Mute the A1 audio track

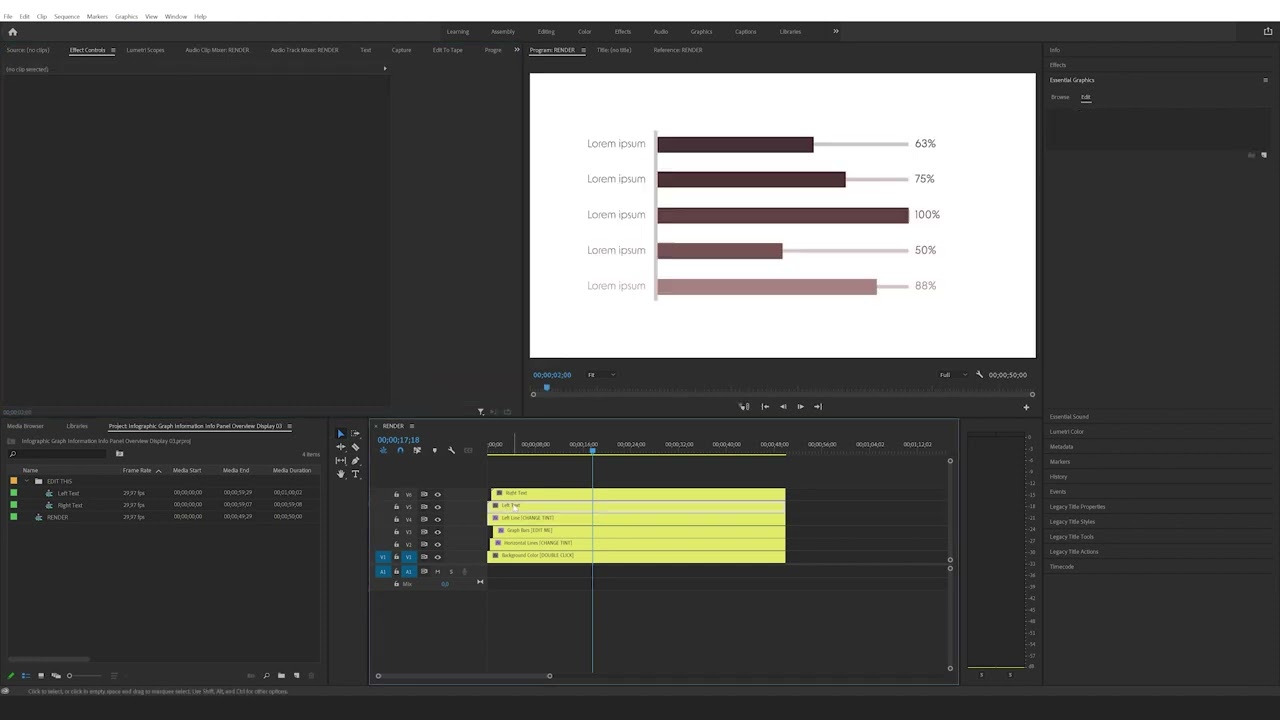(x=437, y=571)
